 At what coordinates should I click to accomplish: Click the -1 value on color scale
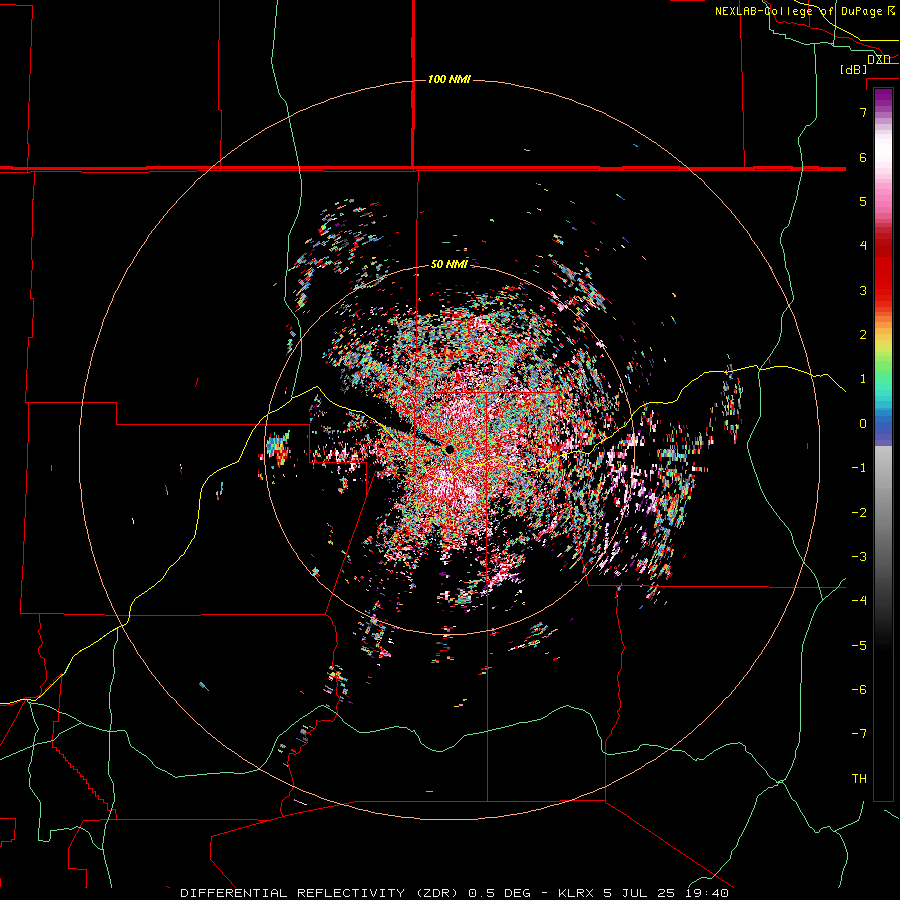click(x=859, y=468)
